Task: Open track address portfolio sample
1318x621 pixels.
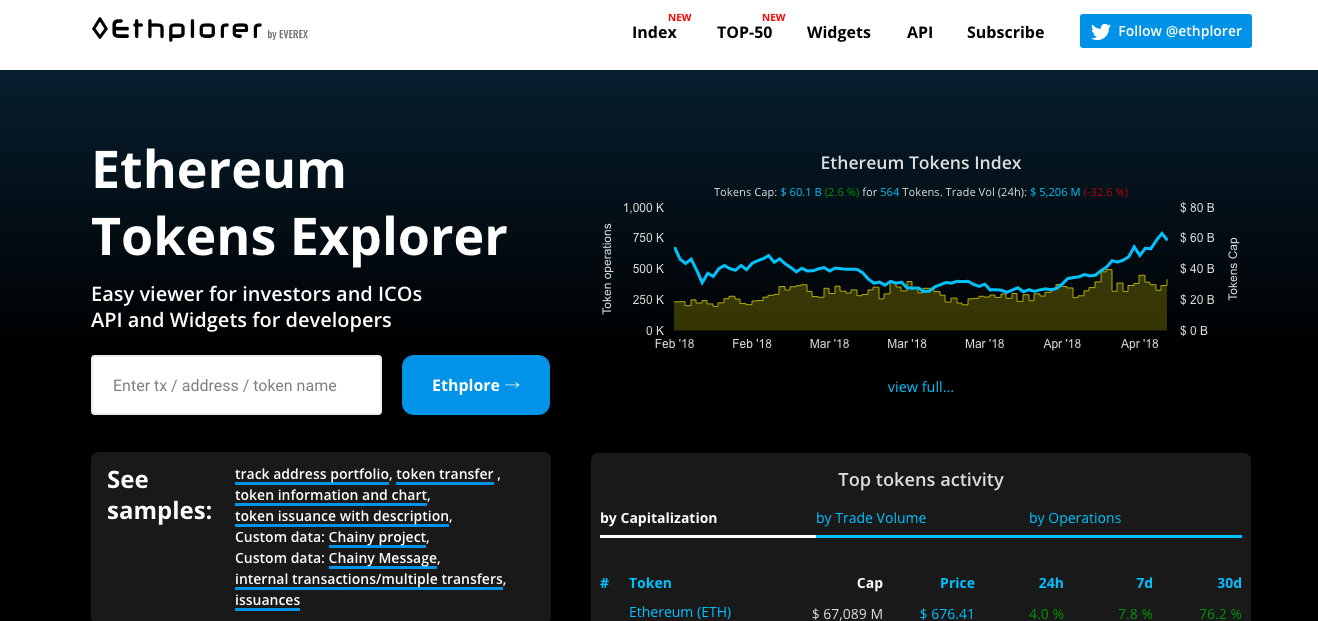Action: click(x=312, y=474)
